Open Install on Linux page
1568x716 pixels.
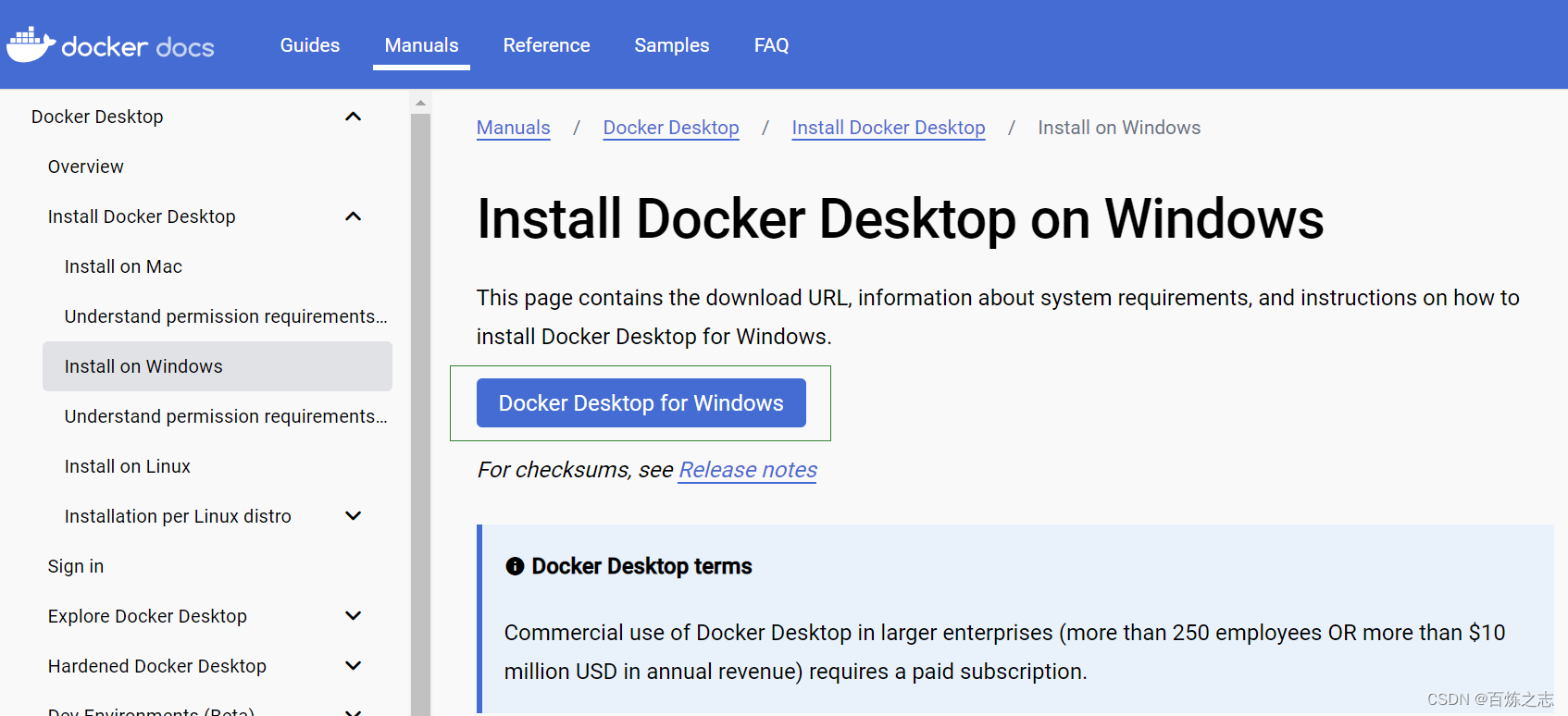128,466
